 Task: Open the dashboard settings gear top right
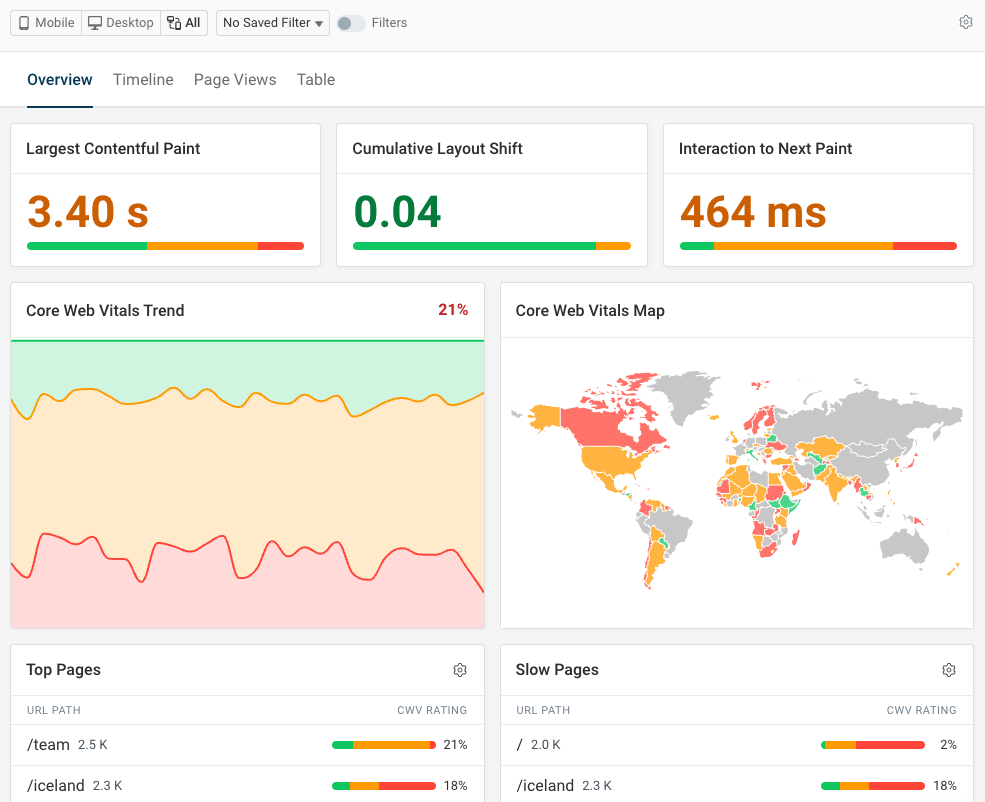964,21
